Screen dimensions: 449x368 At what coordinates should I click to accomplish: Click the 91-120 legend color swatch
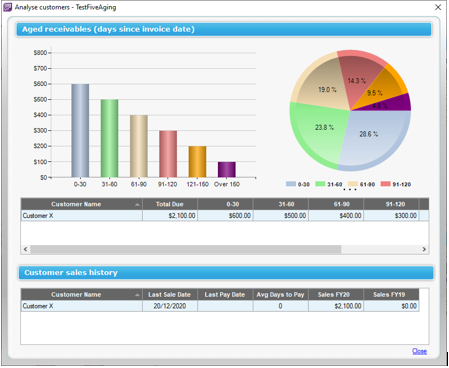pyautogui.click(x=385, y=184)
